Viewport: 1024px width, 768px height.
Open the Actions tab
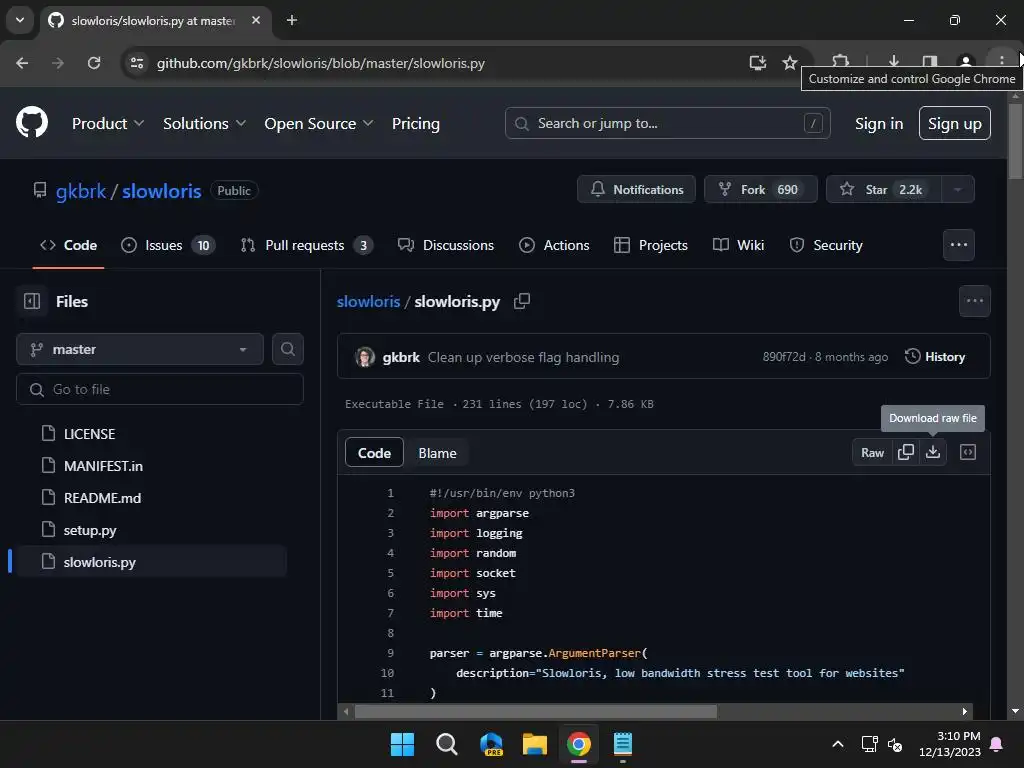pyautogui.click(x=554, y=245)
